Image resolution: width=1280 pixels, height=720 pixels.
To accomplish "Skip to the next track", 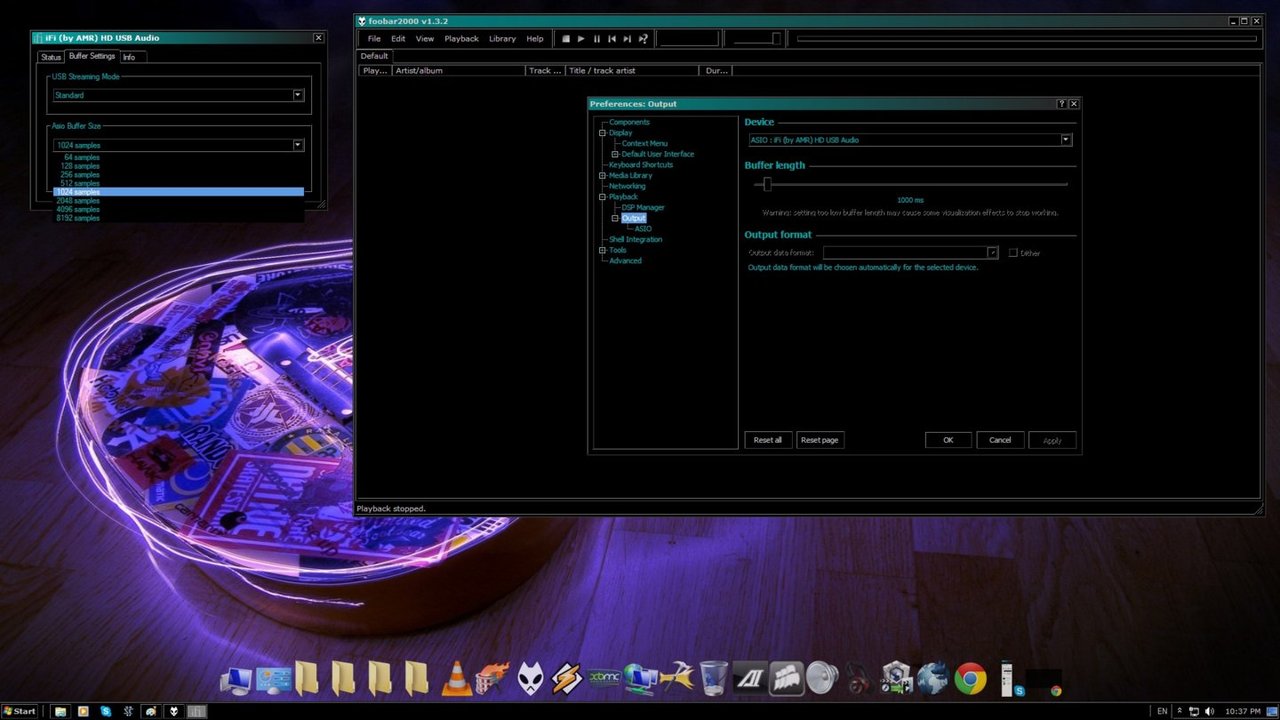I will (627, 39).
